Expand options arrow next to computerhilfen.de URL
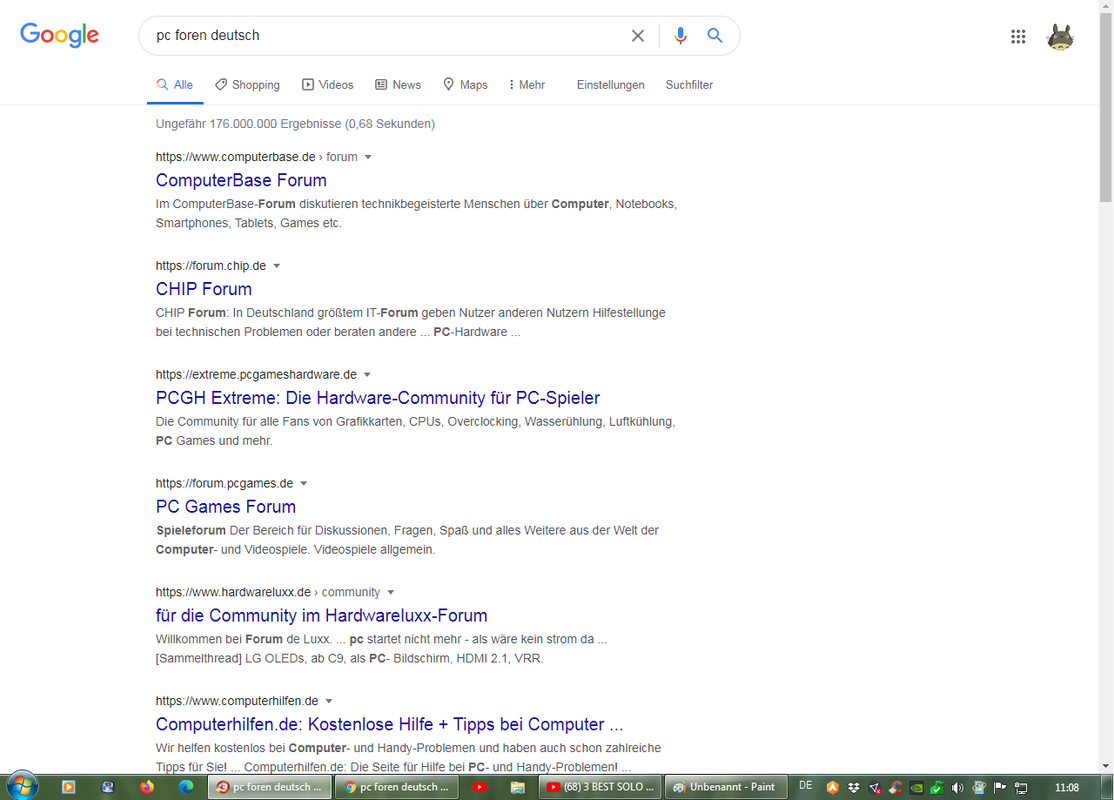The image size is (1114, 800). click(329, 701)
